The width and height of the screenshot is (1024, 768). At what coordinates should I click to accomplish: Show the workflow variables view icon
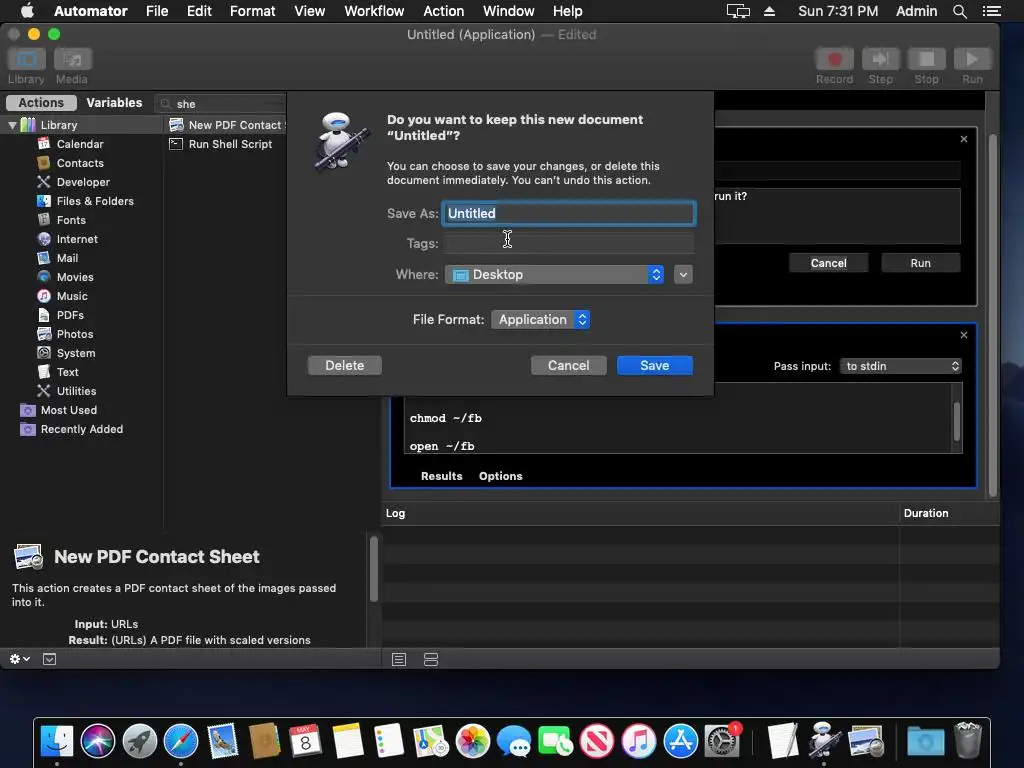pos(431,659)
